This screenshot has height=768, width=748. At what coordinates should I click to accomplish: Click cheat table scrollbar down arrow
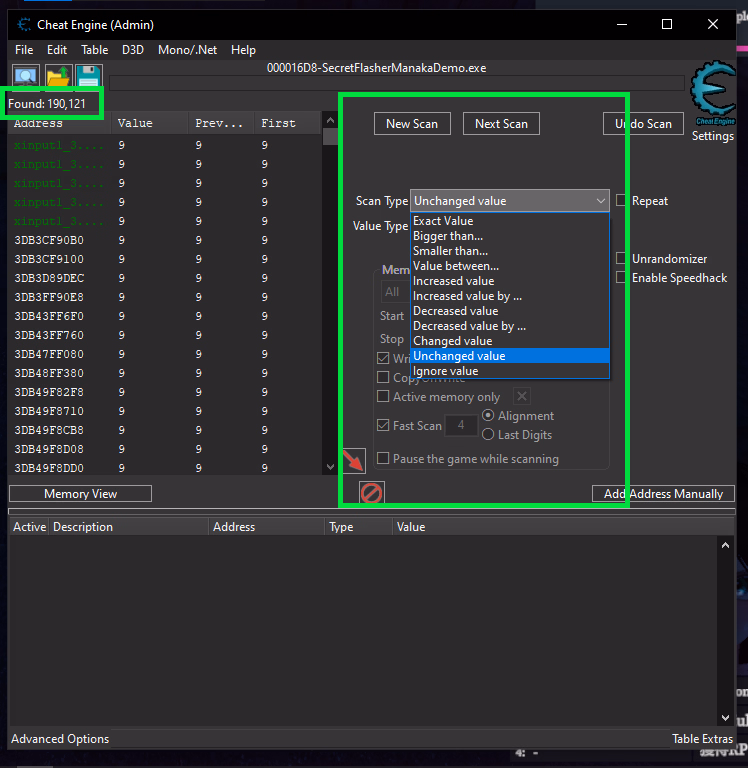[725, 718]
